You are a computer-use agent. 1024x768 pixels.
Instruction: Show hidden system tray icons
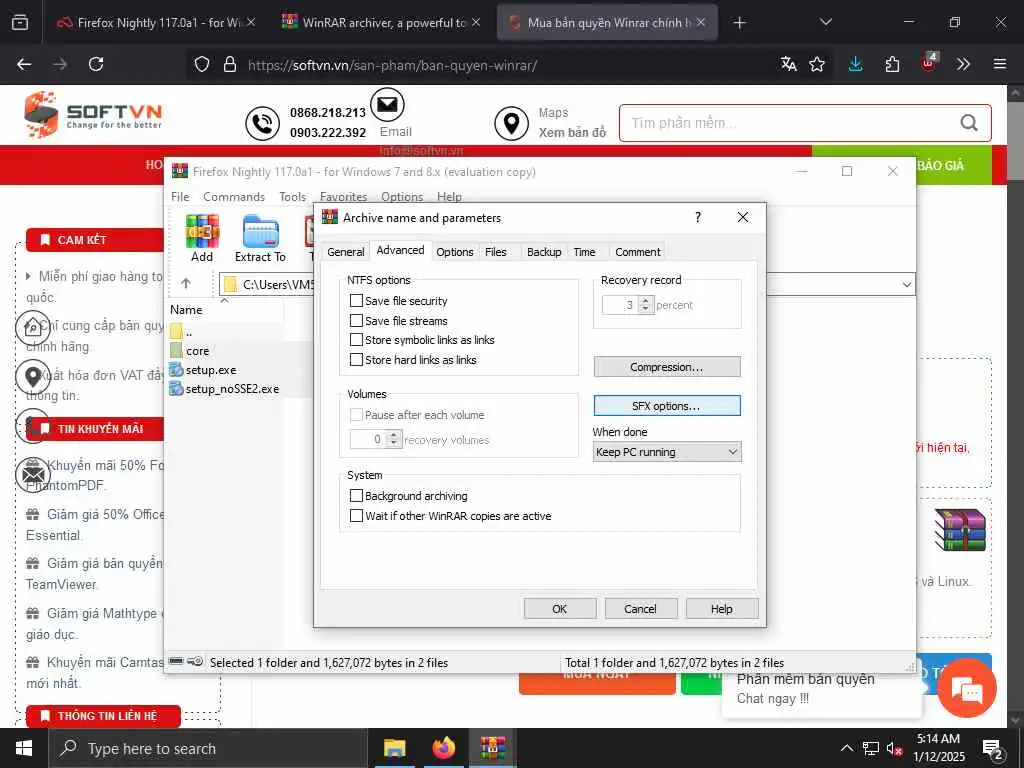[846, 748]
